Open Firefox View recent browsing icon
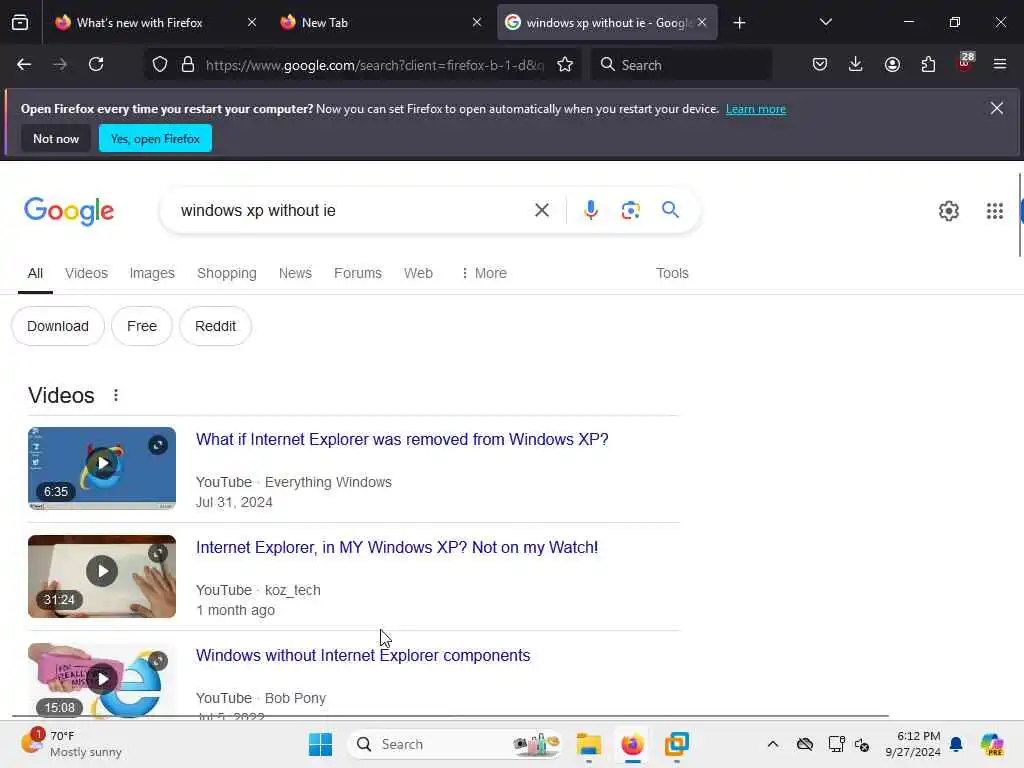The height and width of the screenshot is (768, 1024). click(20, 23)
